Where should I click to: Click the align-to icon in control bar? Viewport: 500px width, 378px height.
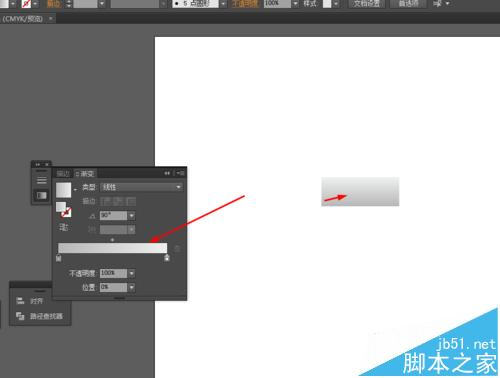(x=437, y=4)
